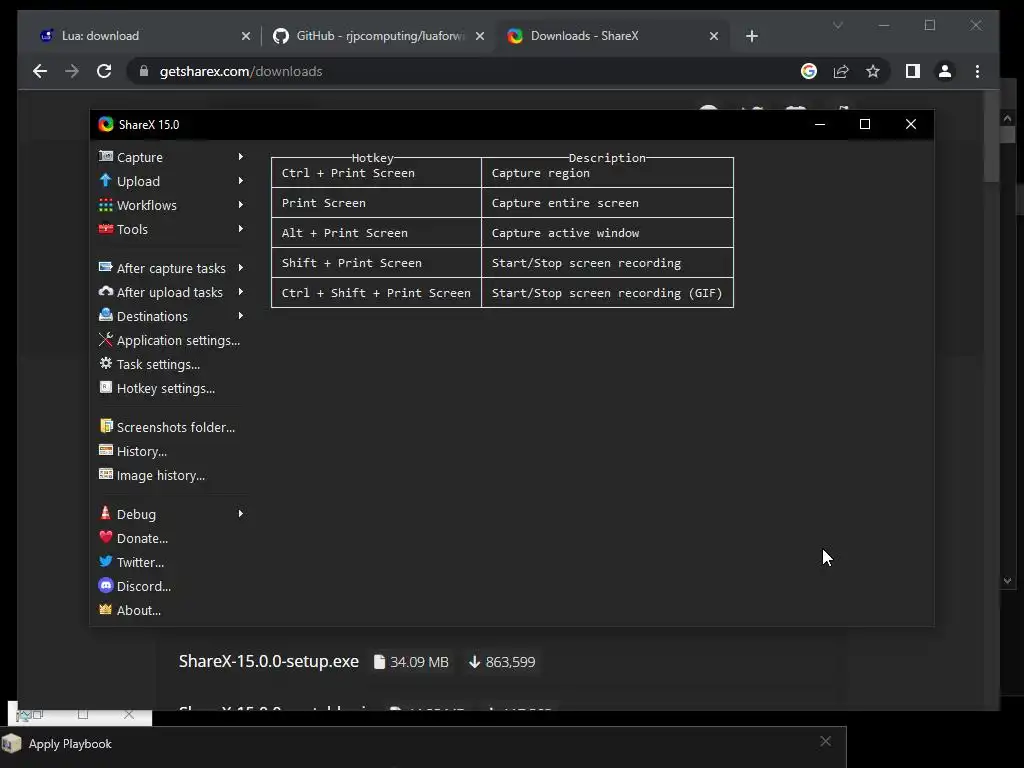This screenshot has height=768, width=1024.
Task: Switch to the GitHub rjpcomputing tab
Action: [379, 36]
